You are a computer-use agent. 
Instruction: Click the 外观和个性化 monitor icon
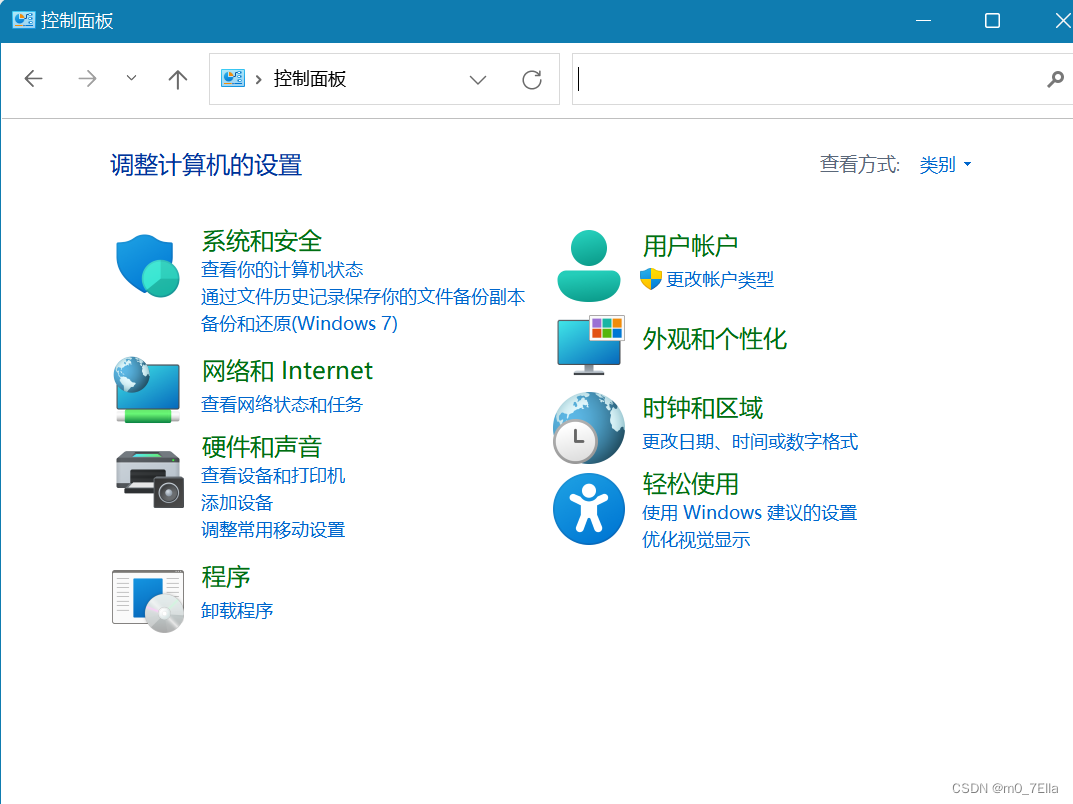coord(589,344)
